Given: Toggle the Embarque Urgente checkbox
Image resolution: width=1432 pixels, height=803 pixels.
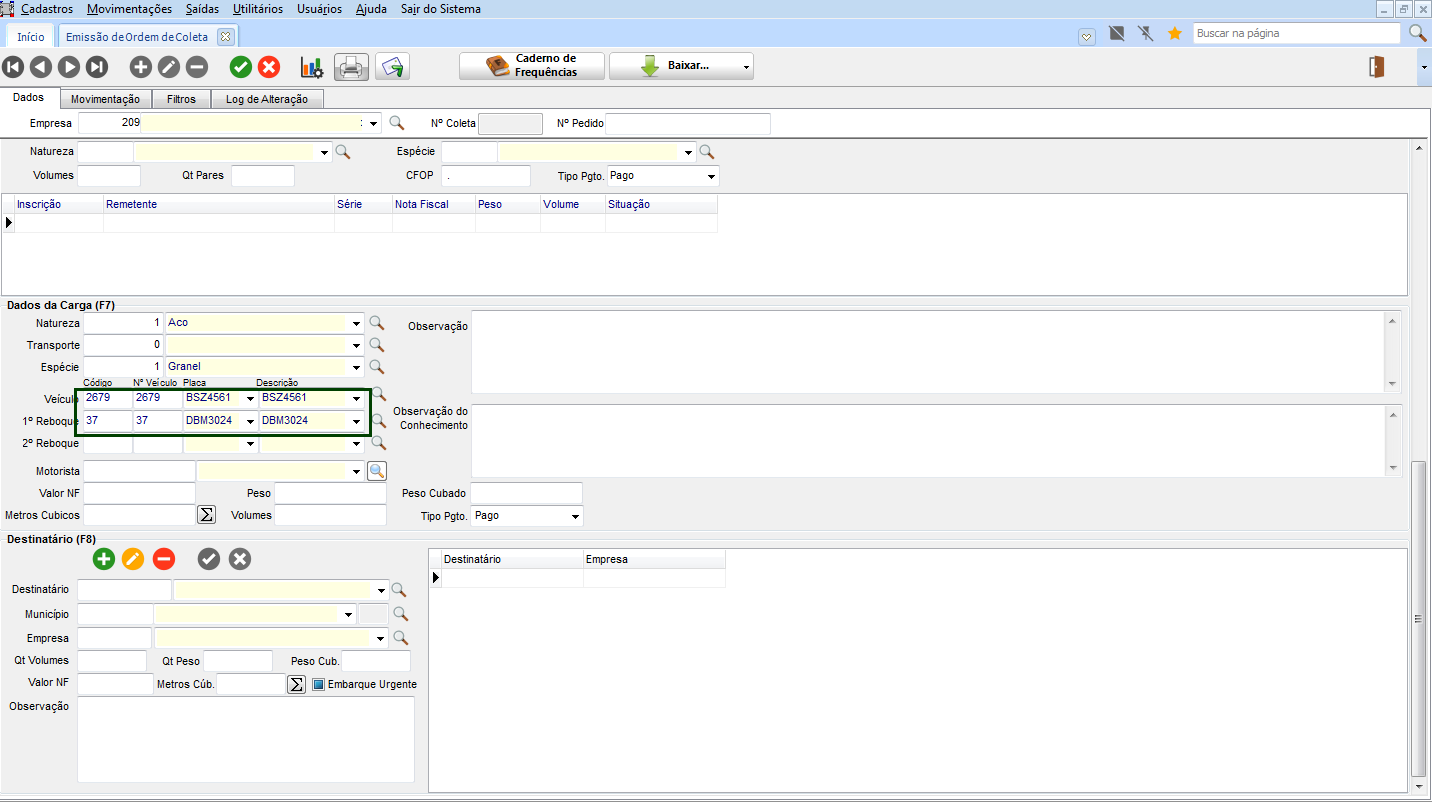Looking at the screenshot, I should 319,685.
